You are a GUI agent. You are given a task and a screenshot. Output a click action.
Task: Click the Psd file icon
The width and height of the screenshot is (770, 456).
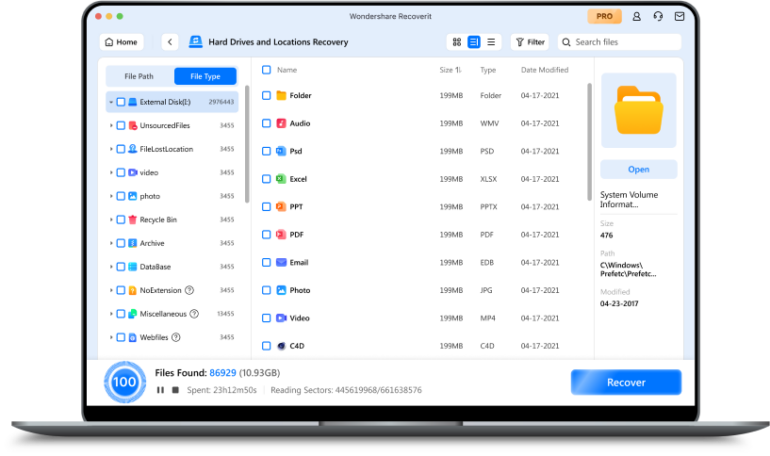tap(281, 151)
